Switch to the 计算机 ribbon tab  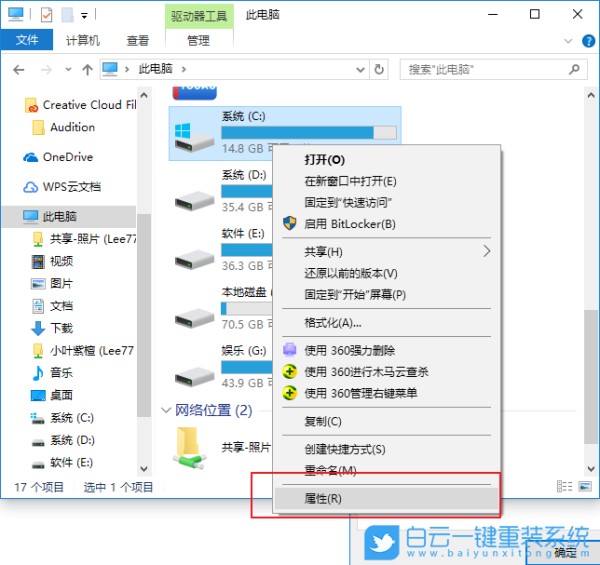(x=83, y=40)
